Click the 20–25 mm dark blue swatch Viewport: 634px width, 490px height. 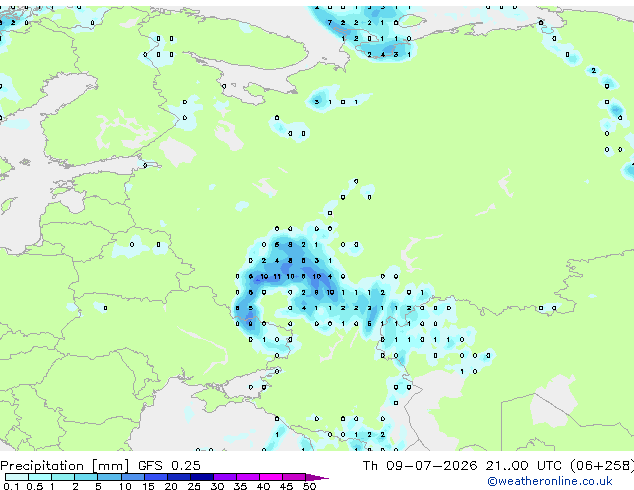(x=179, y=477)
